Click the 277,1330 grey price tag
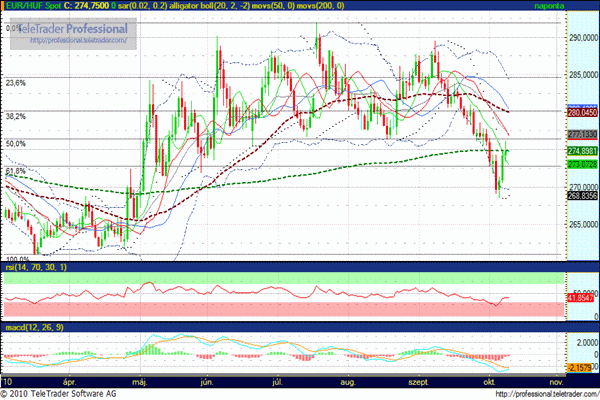This screenshot has height=400, width=600. pos(581,134)
